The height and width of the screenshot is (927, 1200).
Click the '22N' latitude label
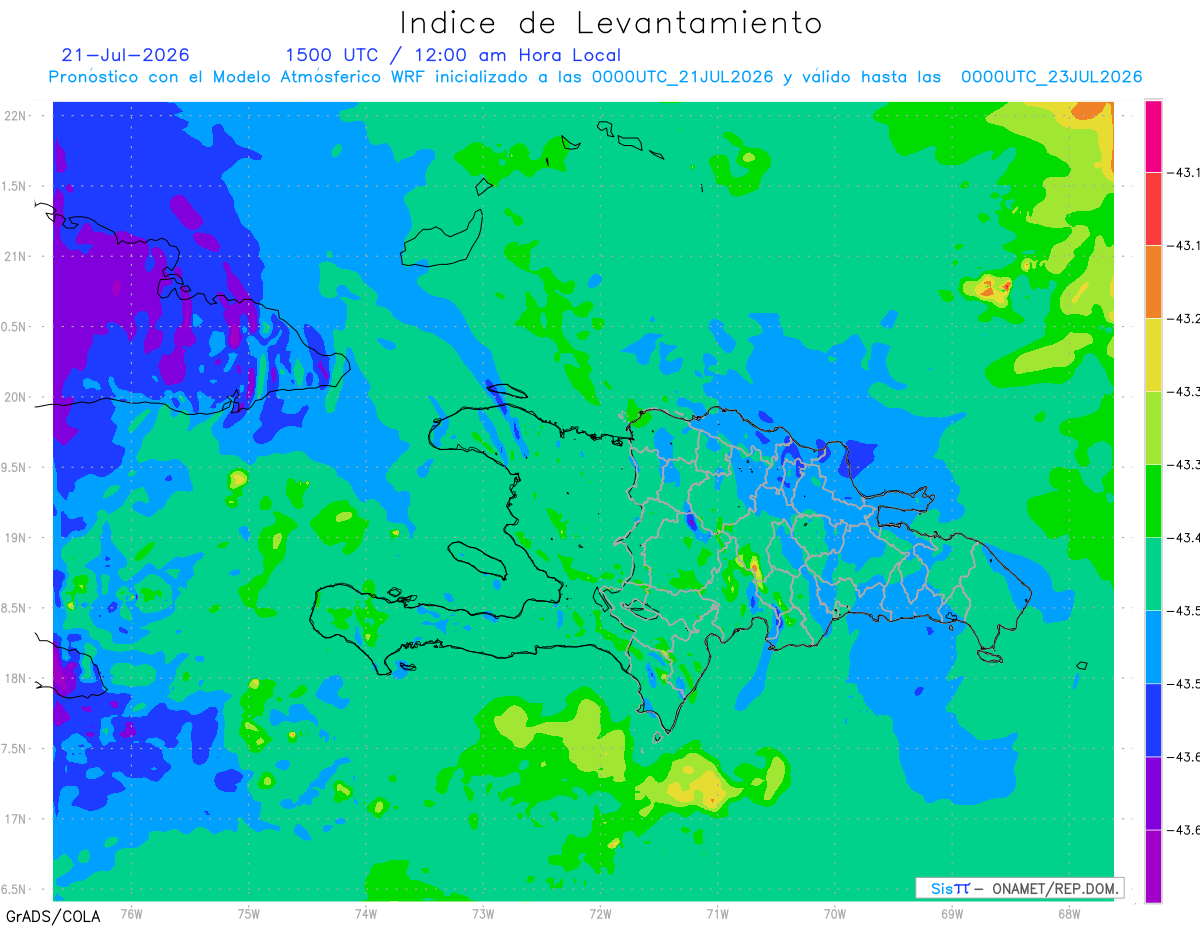17,115
